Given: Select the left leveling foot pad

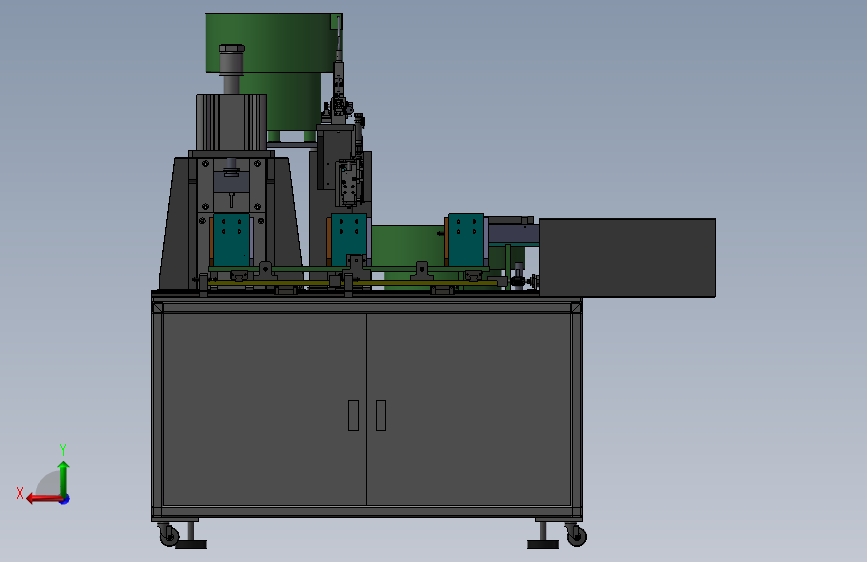Looking at the screenshot, I should 191,545.
